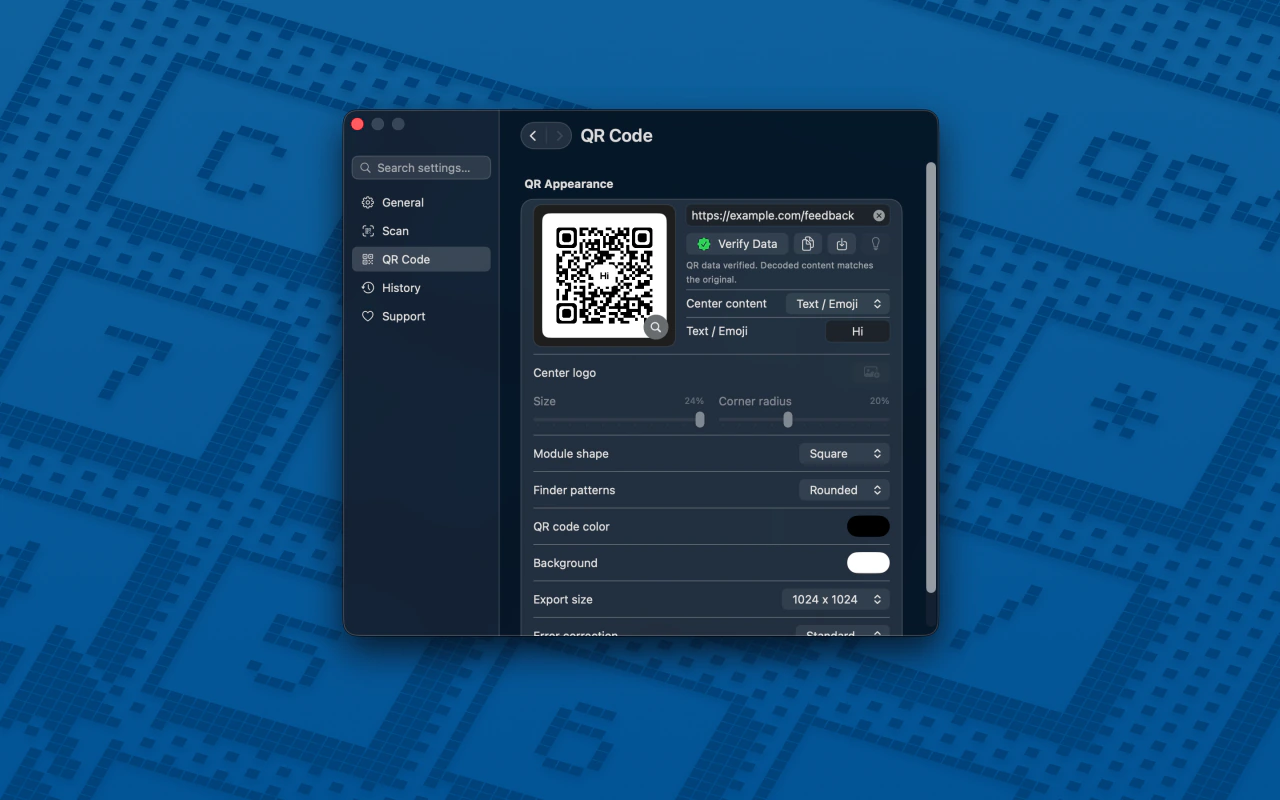1280x800 pixels.
Task: Open the Scan settings page
Action: click(421, 231)
